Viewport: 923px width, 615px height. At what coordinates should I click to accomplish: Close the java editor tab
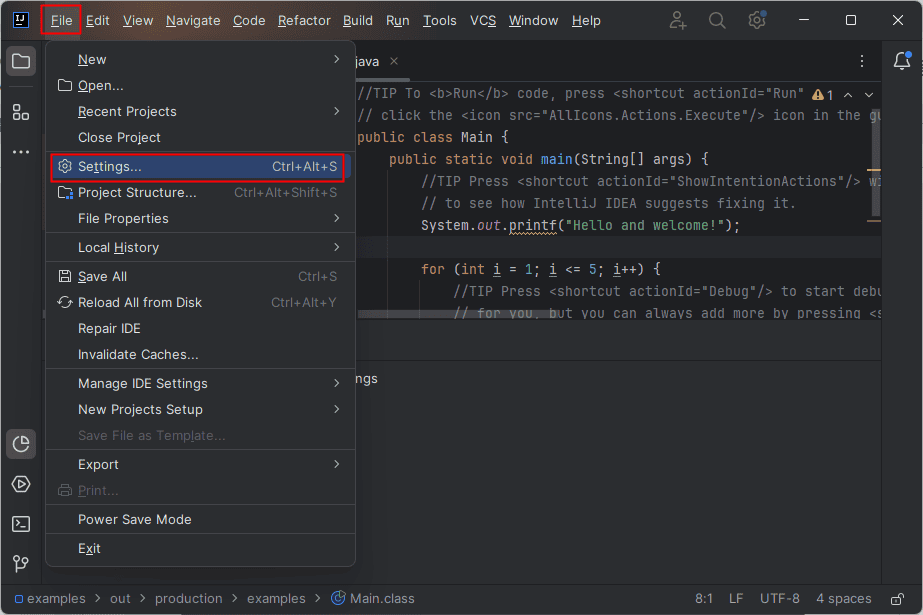[394, 61]
